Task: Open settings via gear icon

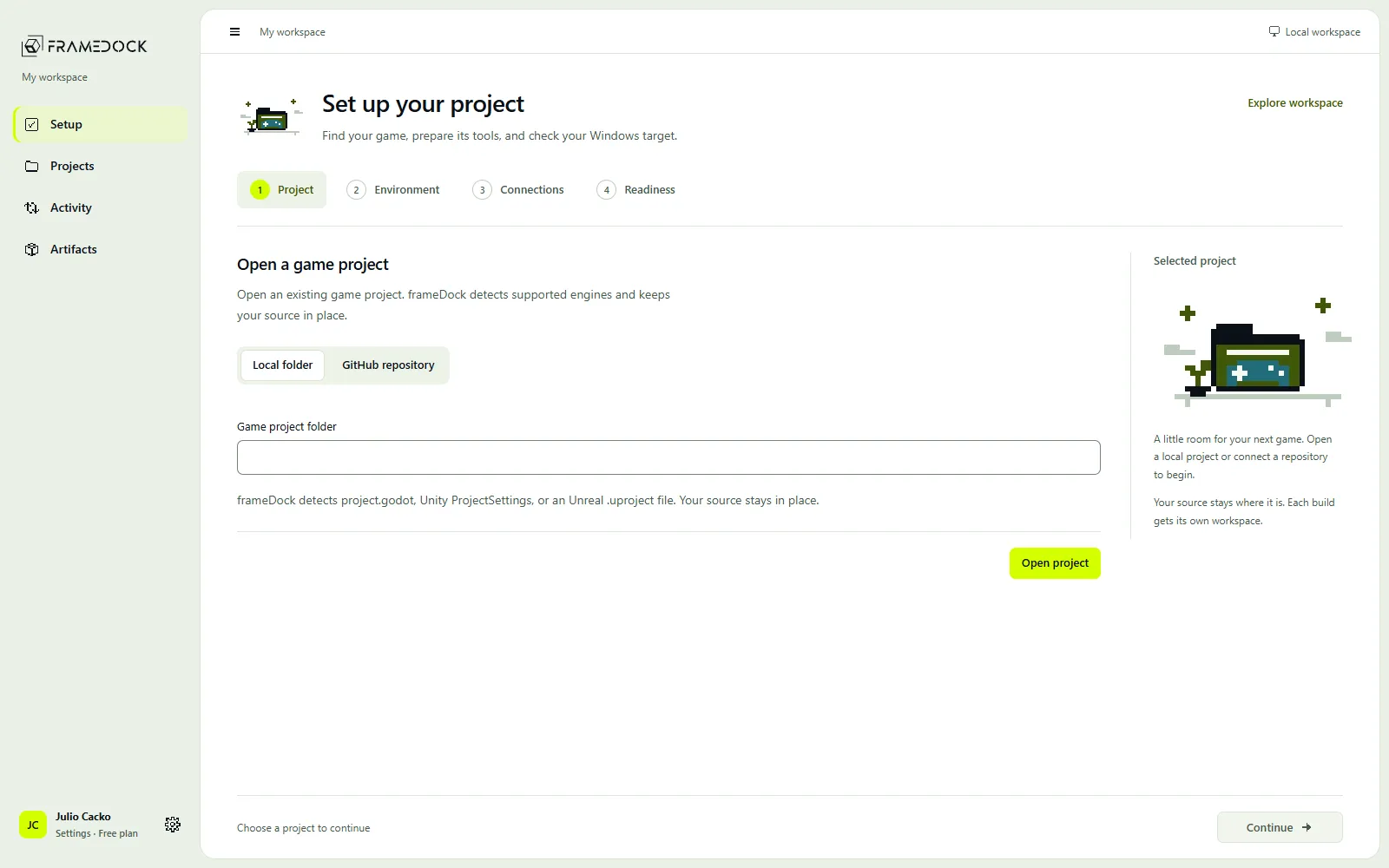Action: pos(173,825)
